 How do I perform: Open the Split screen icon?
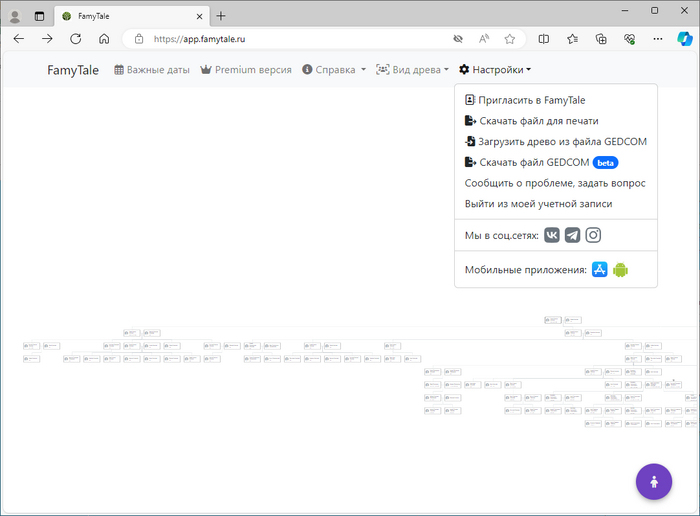point(544,39)
